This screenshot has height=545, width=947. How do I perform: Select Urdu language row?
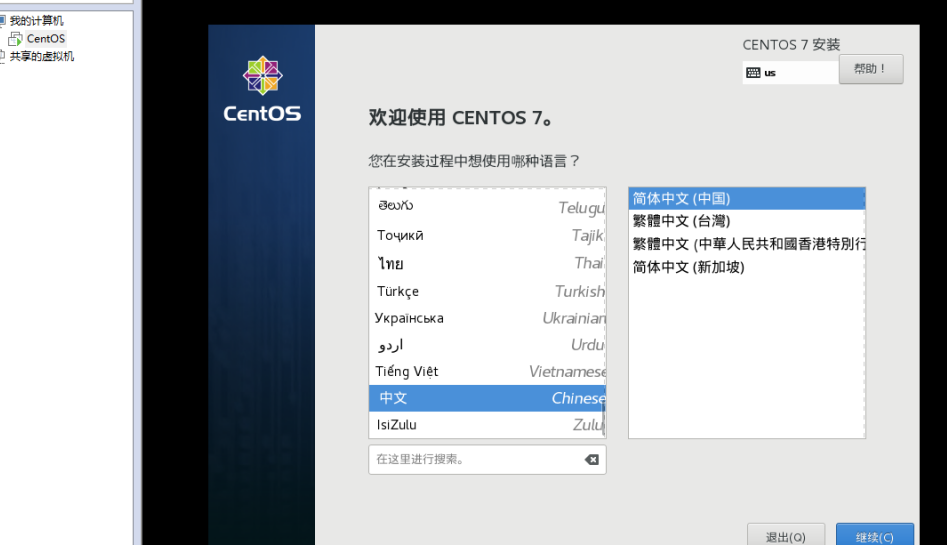coord(487,344)
